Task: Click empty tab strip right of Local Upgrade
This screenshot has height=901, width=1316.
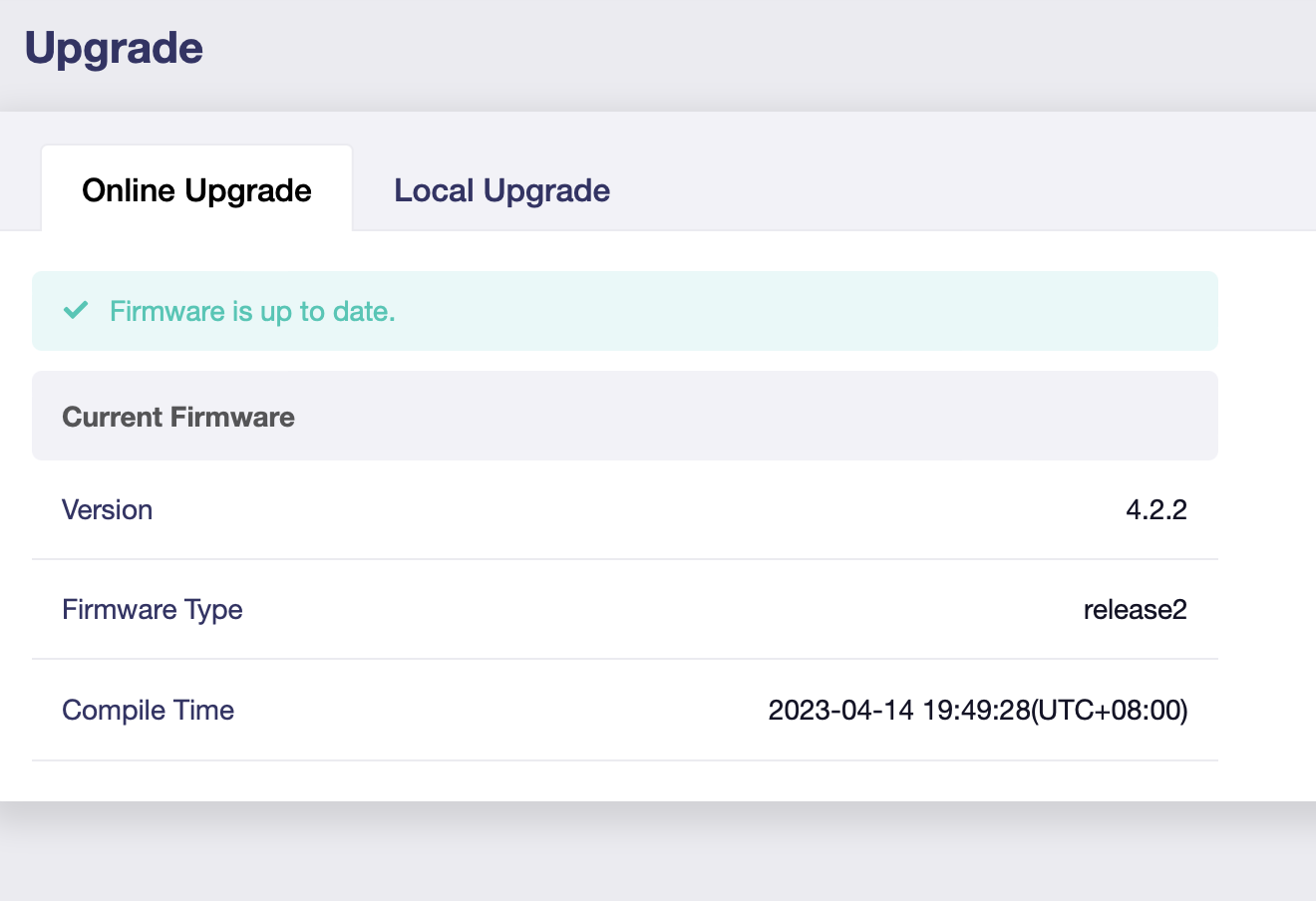Action: pyautogui.click(x=947, y=189)
